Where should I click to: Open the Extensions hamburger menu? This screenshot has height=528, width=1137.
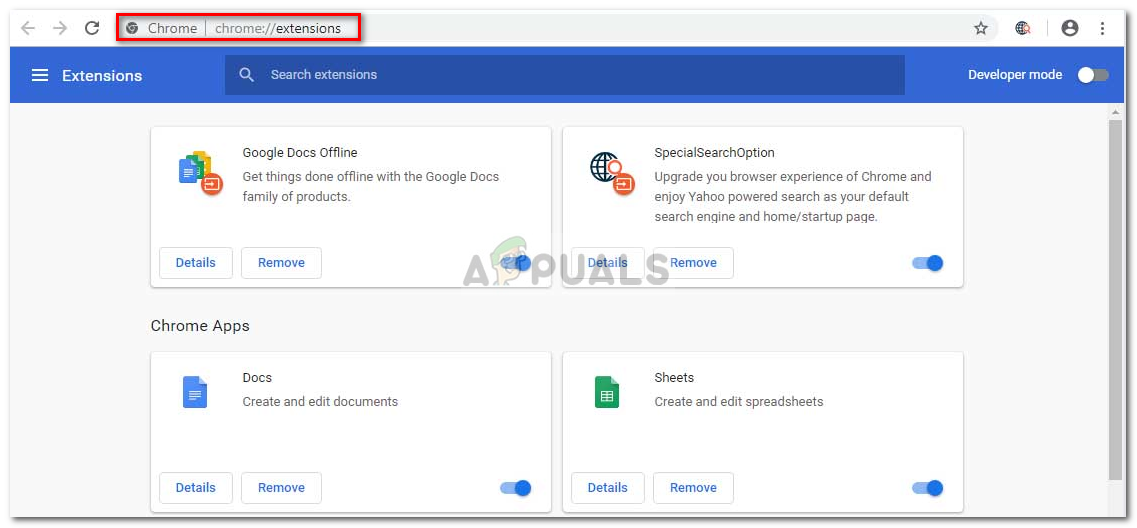point(40,75)
